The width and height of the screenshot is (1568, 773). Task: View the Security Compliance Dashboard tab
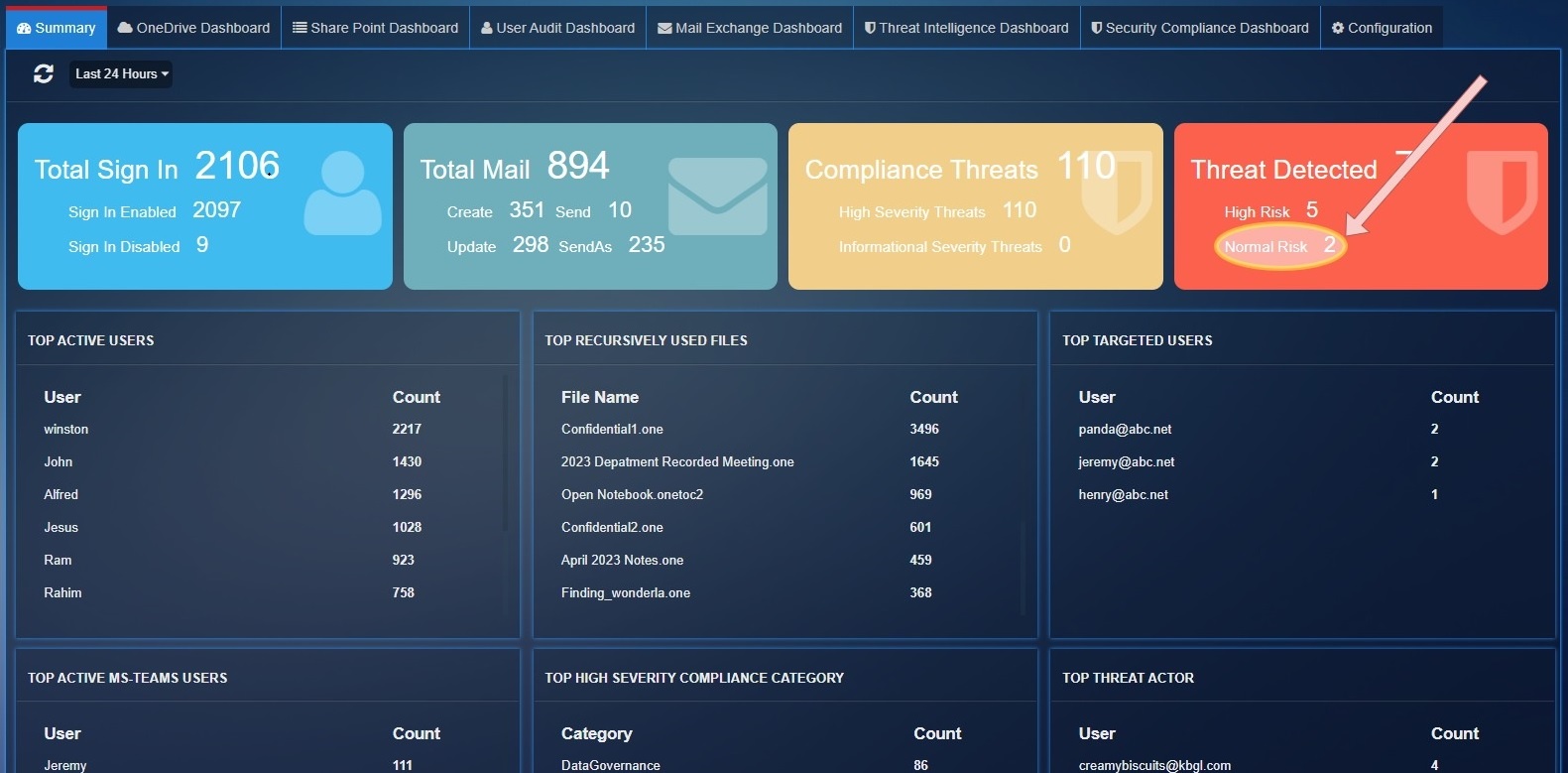[1200, 28]
